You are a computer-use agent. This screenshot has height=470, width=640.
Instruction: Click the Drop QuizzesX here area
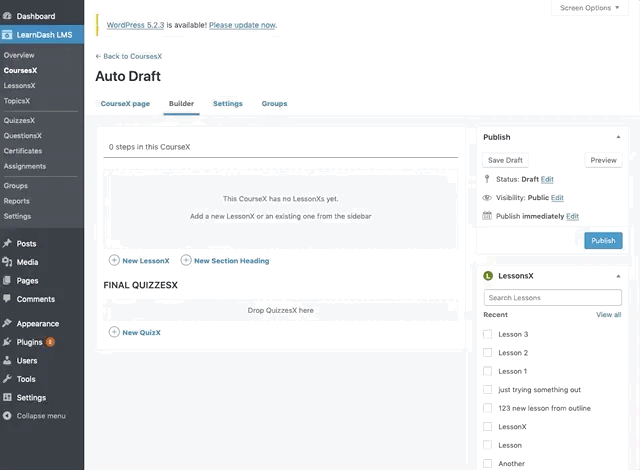(280, 310)
